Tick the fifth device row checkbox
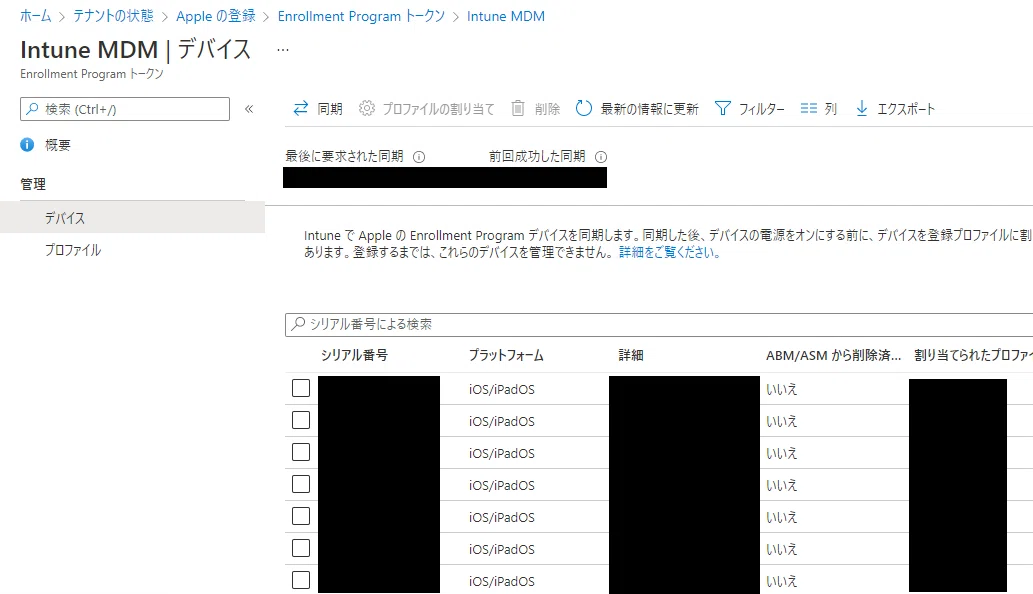The width and height of the screenshot is (1033, 594). 301,516
